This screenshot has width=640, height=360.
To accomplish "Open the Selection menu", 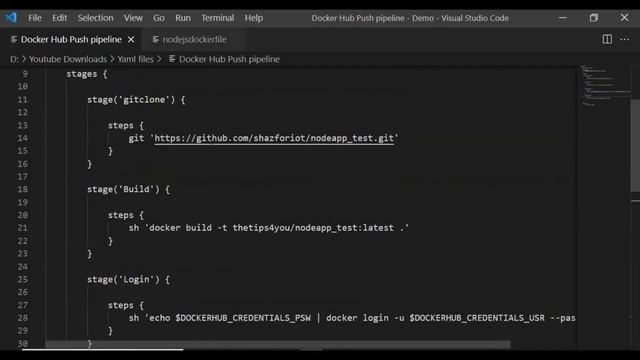I will (96, 18).
